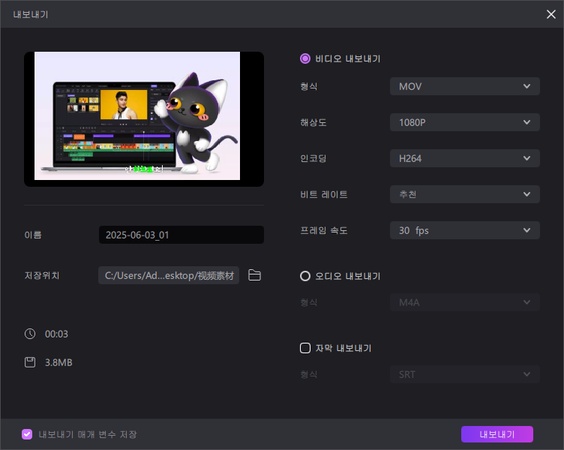Open the 형식 dropdown showing MOV
The image size is (564, 450).
(x=465, y=86)
